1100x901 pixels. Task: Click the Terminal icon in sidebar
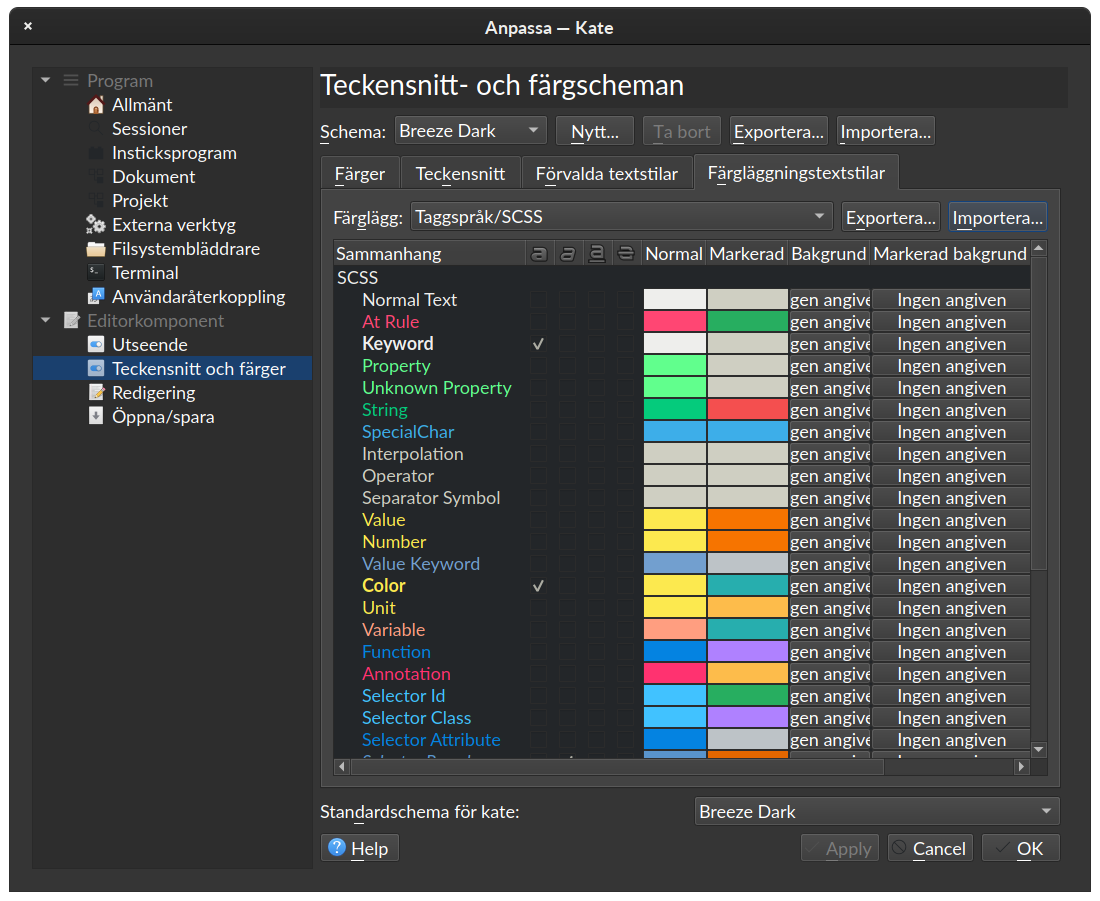pyautogui.click(x=95, y=273)
